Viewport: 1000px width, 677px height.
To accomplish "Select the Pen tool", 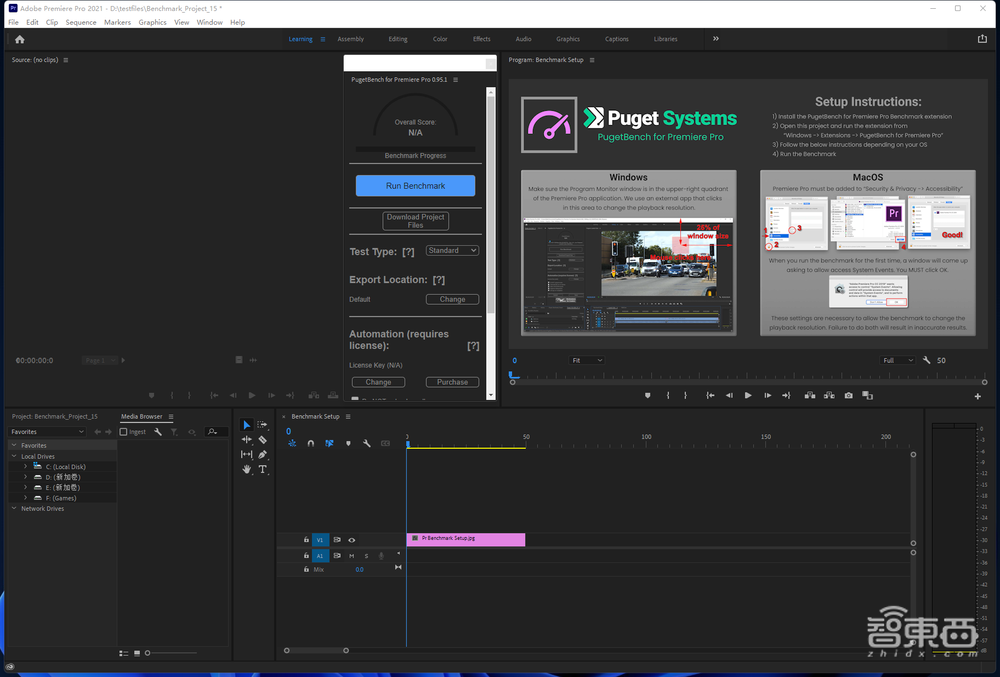I will coord(263,454).
